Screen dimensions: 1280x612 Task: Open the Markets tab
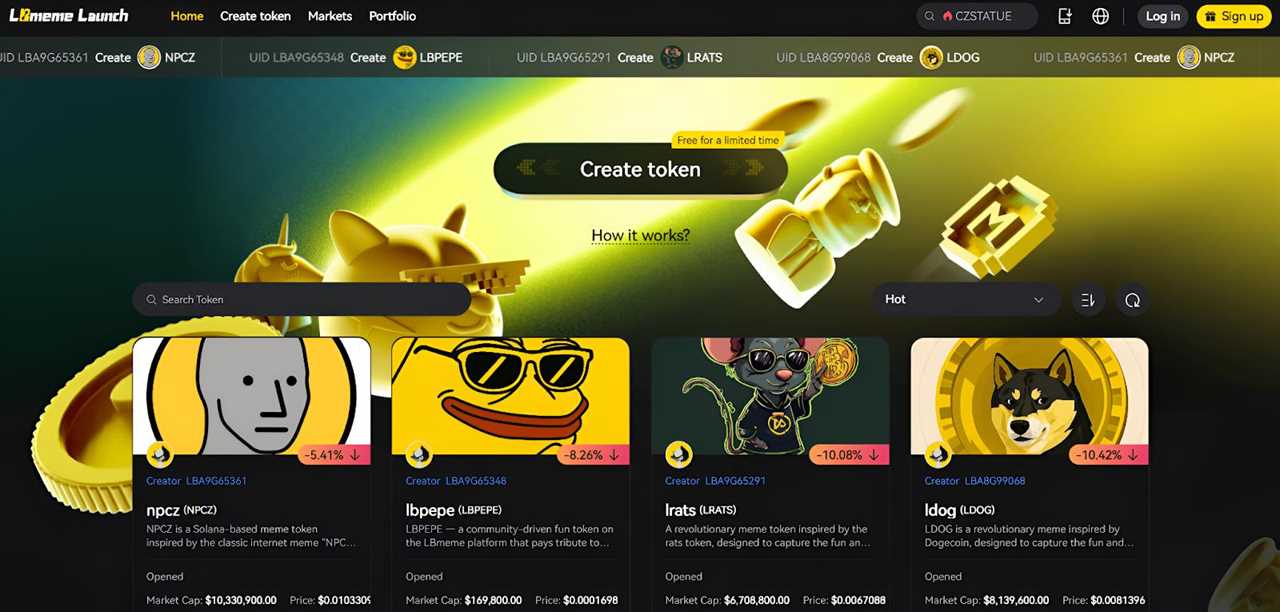(330, 16)
